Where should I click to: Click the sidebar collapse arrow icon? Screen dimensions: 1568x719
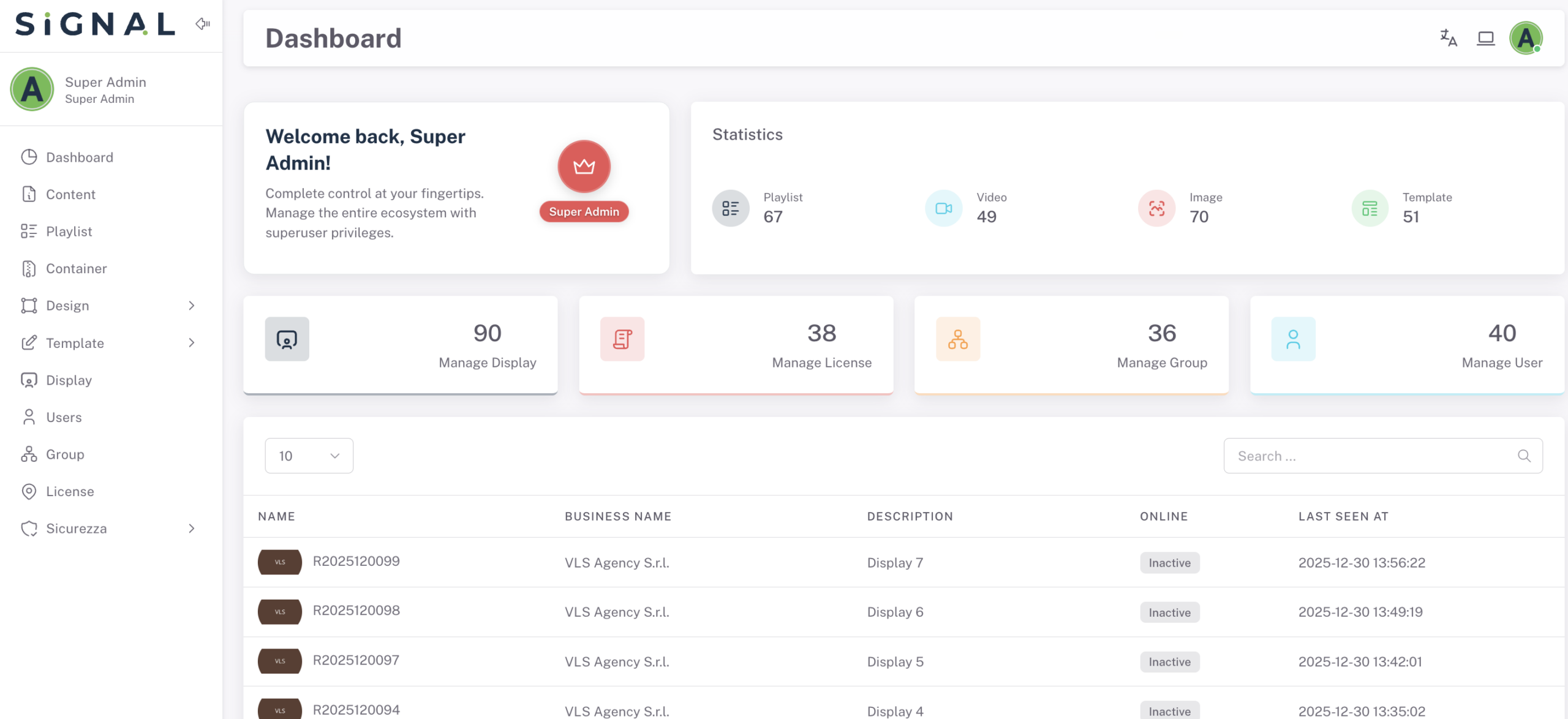point(203,24)
